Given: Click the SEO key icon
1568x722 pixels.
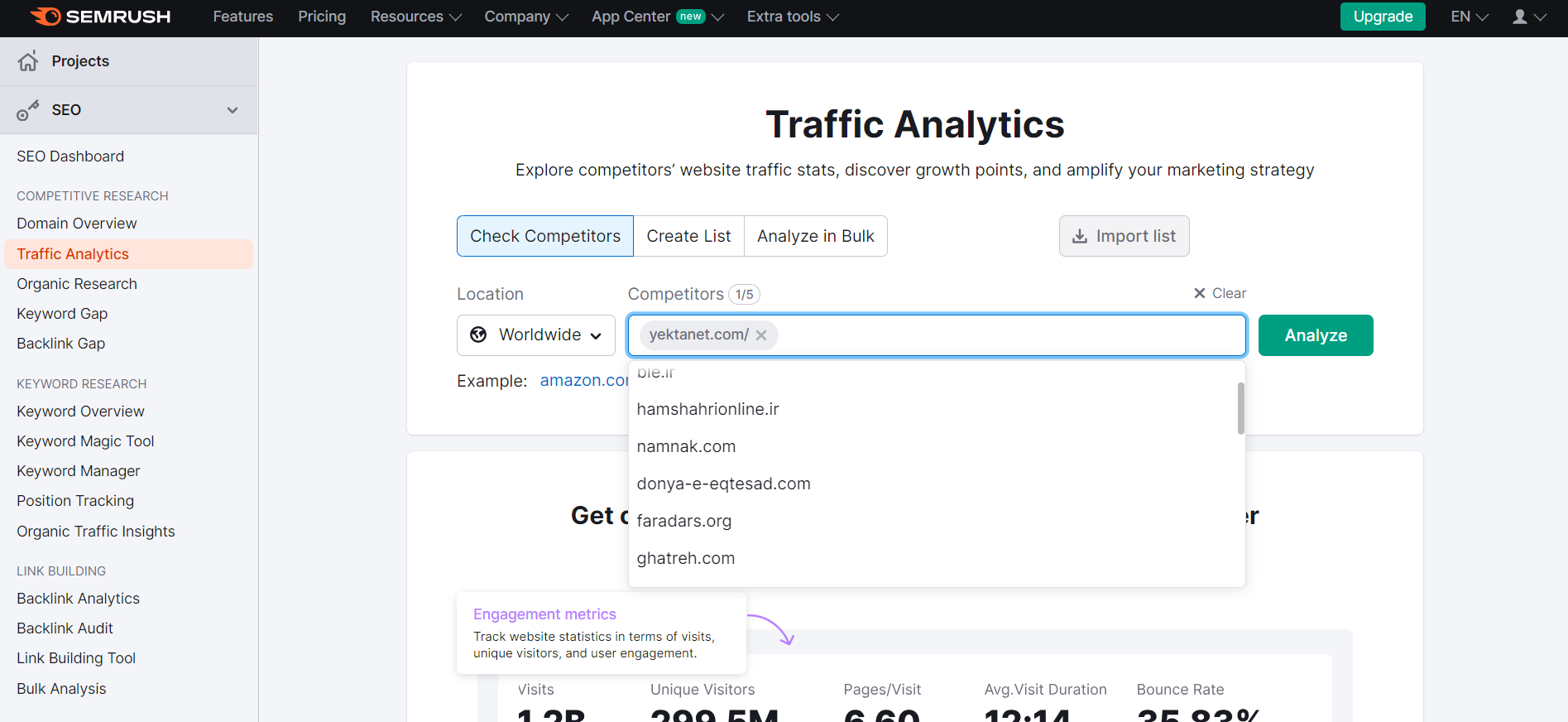Looking at the screenshot, I should [x=28, y=110].
